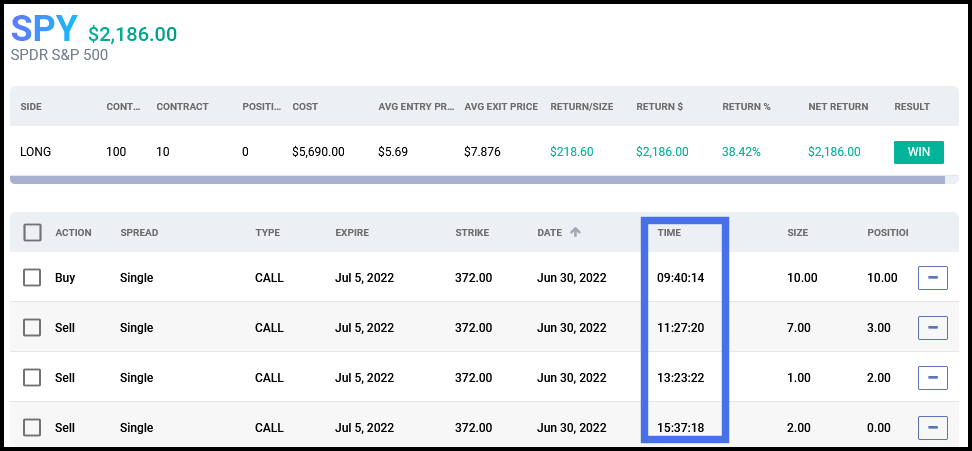The image size is (972, 451).
Task: Click the horizontal scrollbar under summary table
Action: click(477, 180)
